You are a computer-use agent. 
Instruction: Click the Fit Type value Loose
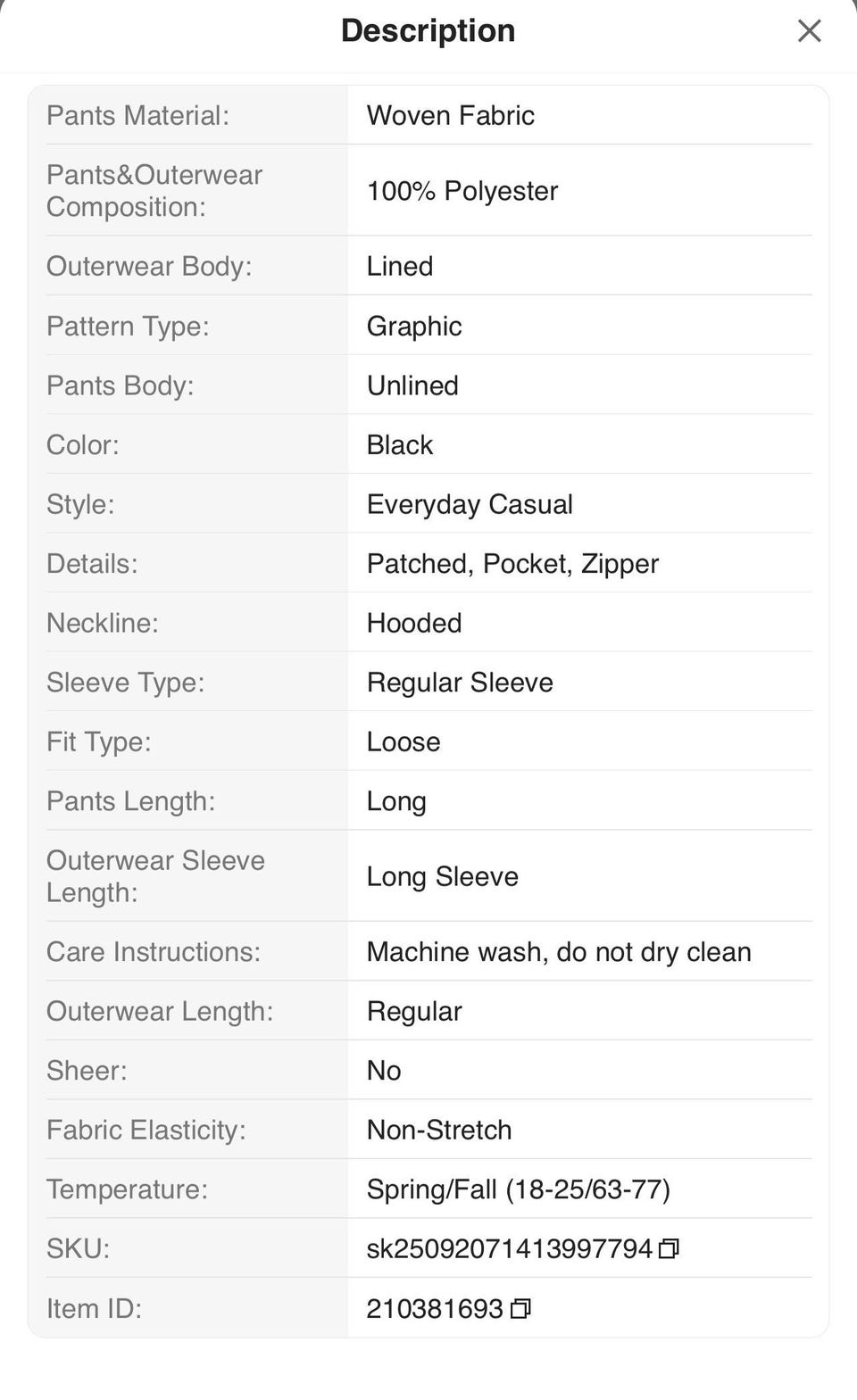tap(404, 742)
